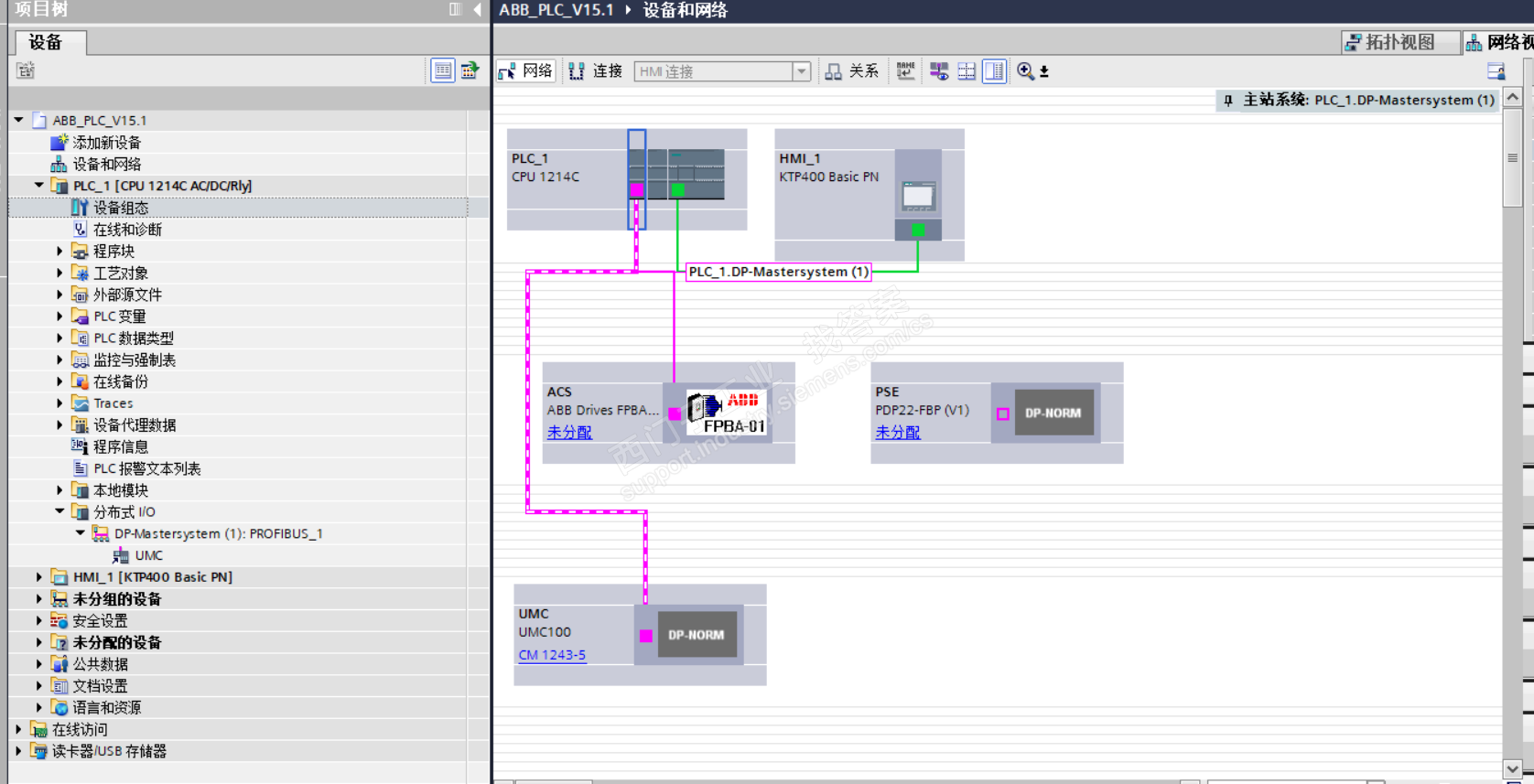Click the 设备组态 icon in the project tree

81,208
